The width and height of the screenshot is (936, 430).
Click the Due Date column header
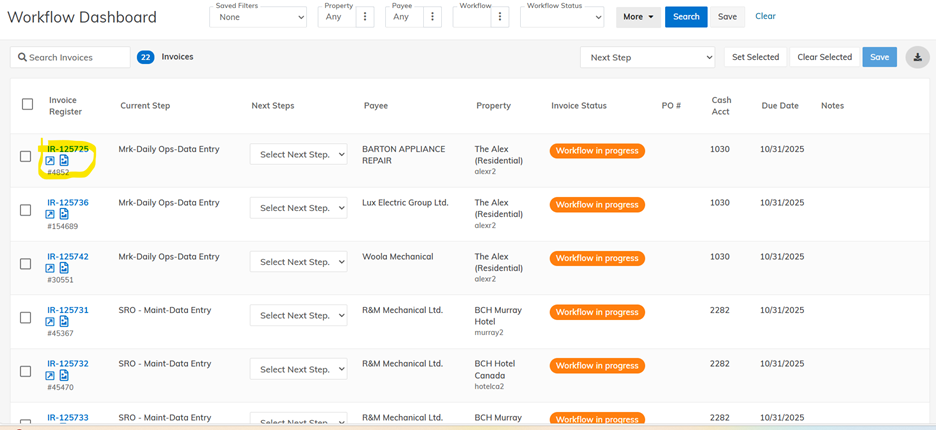coord(780,106)
